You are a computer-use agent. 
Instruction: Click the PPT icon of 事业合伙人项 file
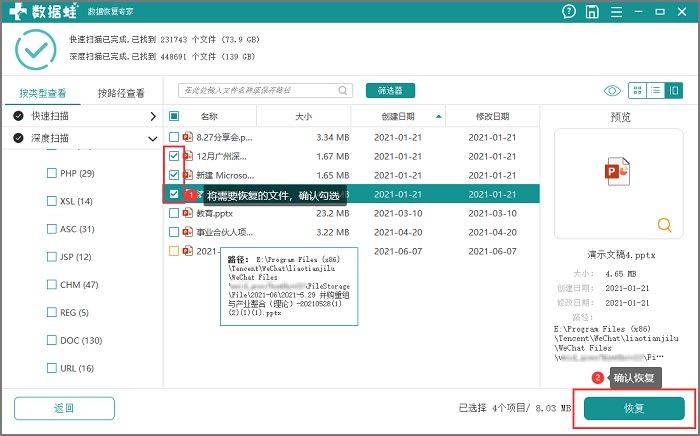[x=188, y=232]
